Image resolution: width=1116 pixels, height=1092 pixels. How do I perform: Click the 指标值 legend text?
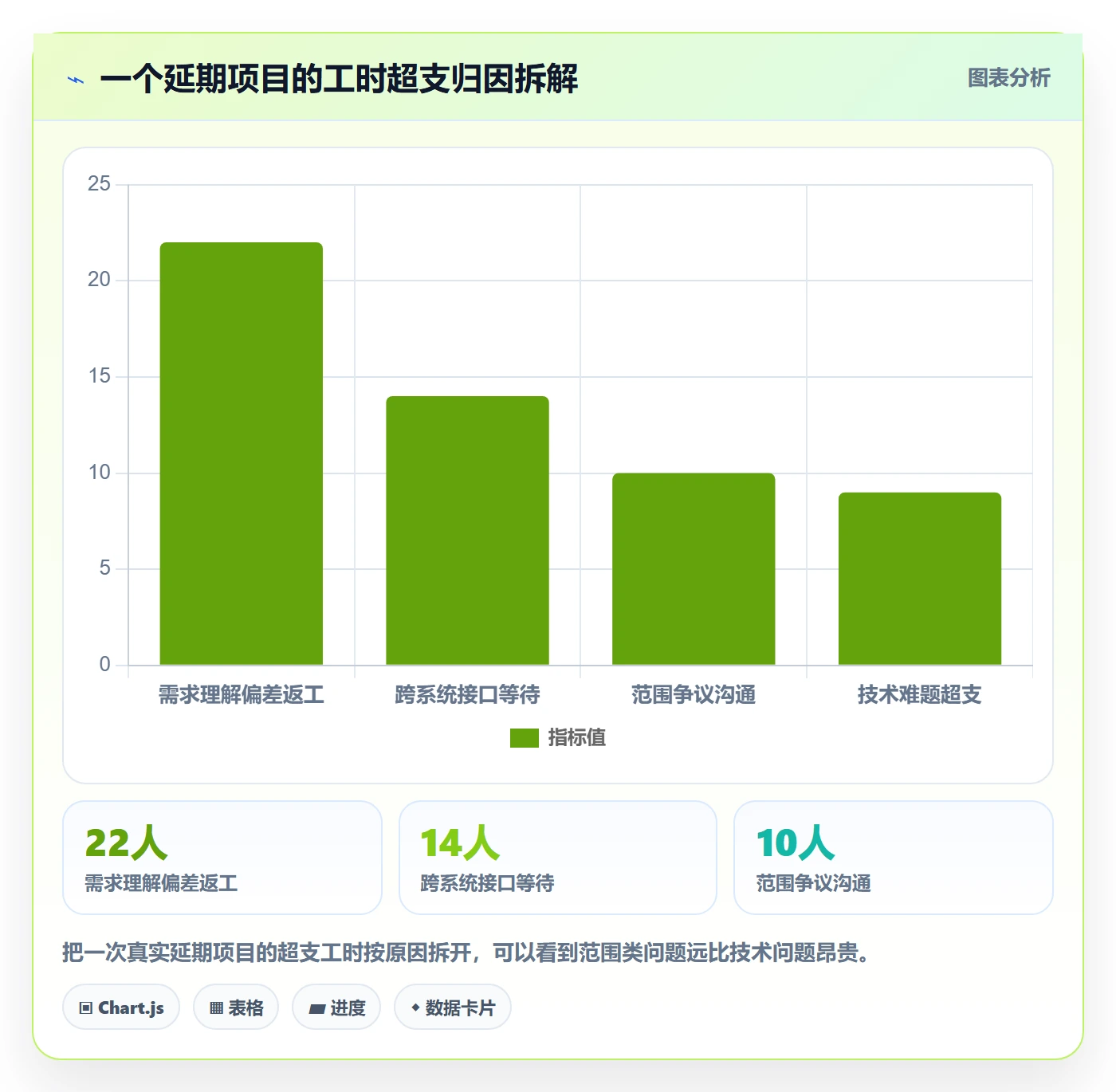pyautogui.click(x=577, y=738)
